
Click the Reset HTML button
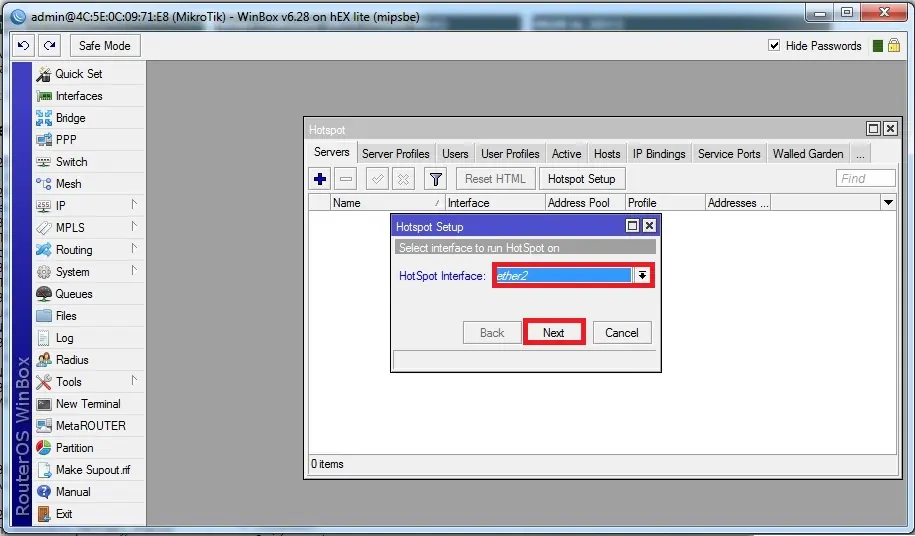(495, 179)
